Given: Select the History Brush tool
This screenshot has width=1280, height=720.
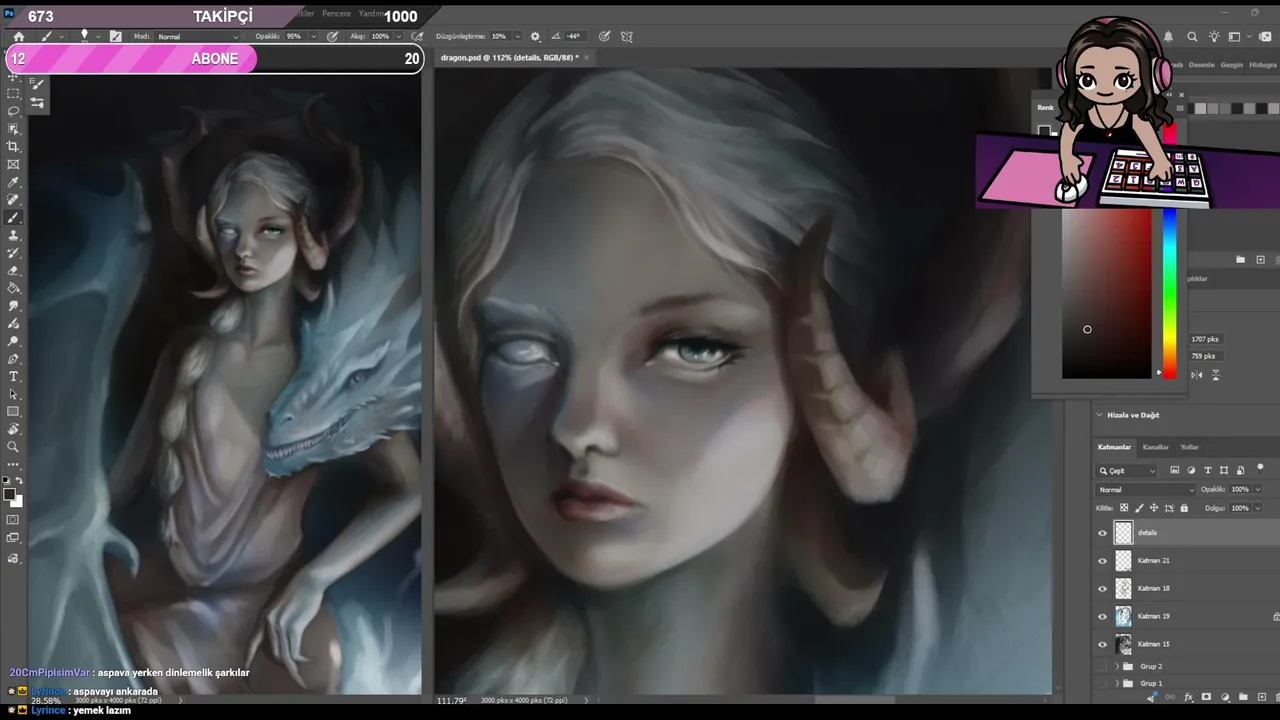Looking at the screenshot, I should 13,253.
